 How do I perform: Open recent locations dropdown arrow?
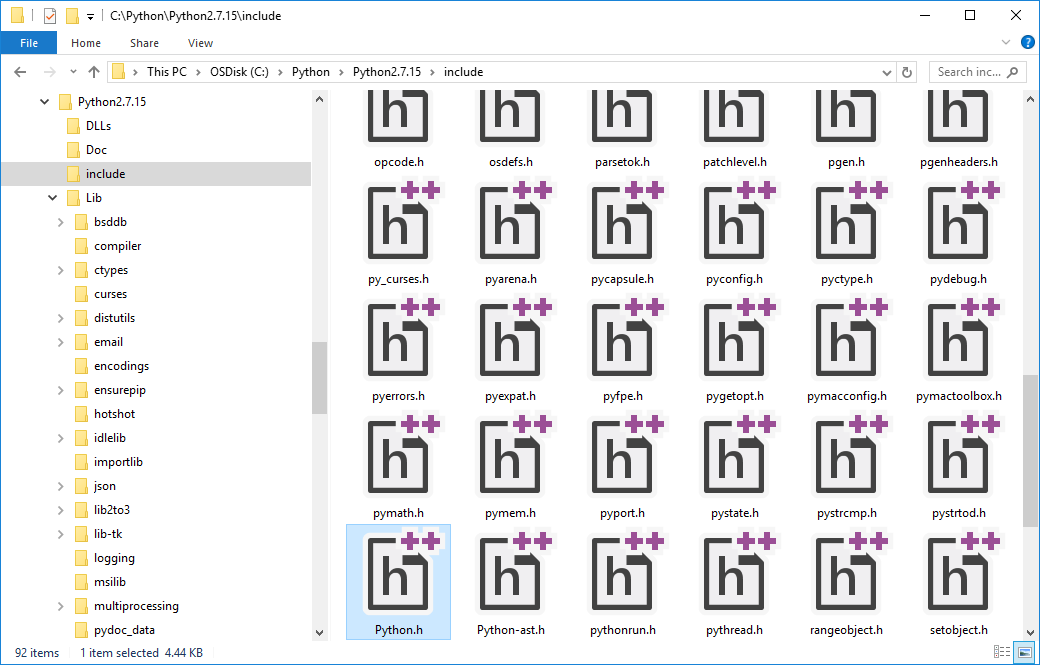coord(73,72)
